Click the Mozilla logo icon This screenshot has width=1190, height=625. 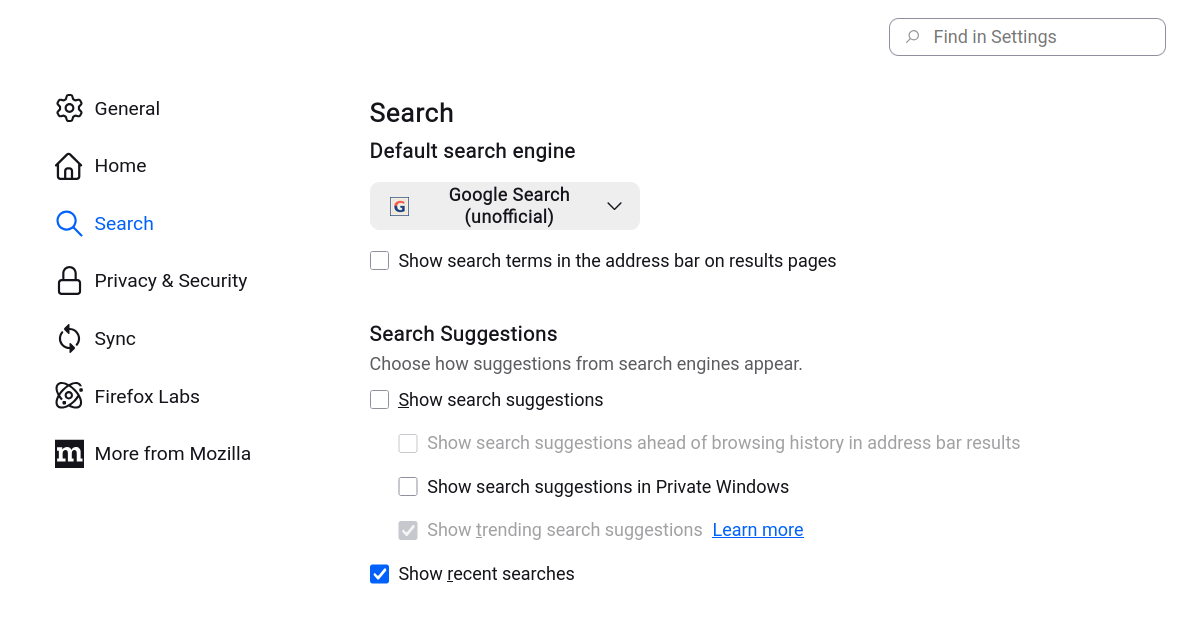69,454
